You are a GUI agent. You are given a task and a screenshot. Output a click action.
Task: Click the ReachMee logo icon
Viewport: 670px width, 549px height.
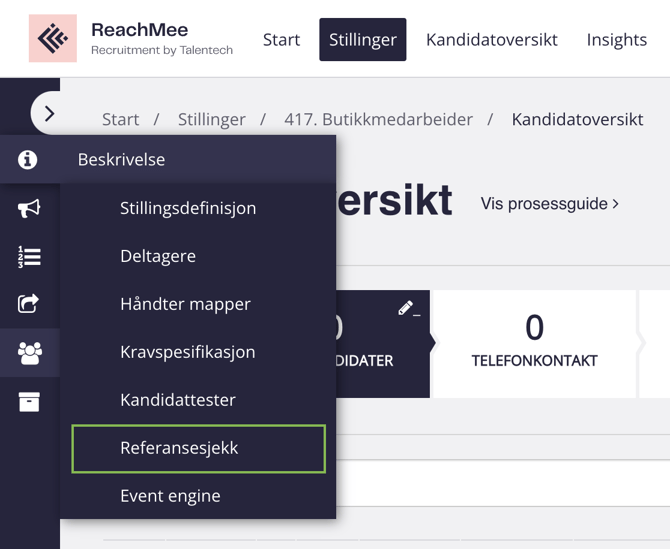pyautogui.click(x=52, y=39)
